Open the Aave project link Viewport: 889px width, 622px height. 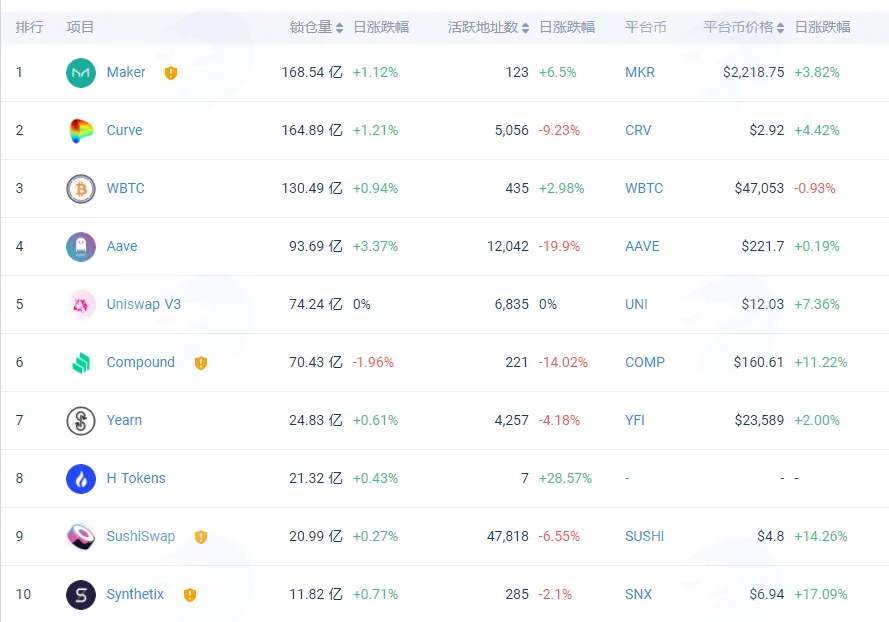tap(122, 247)
